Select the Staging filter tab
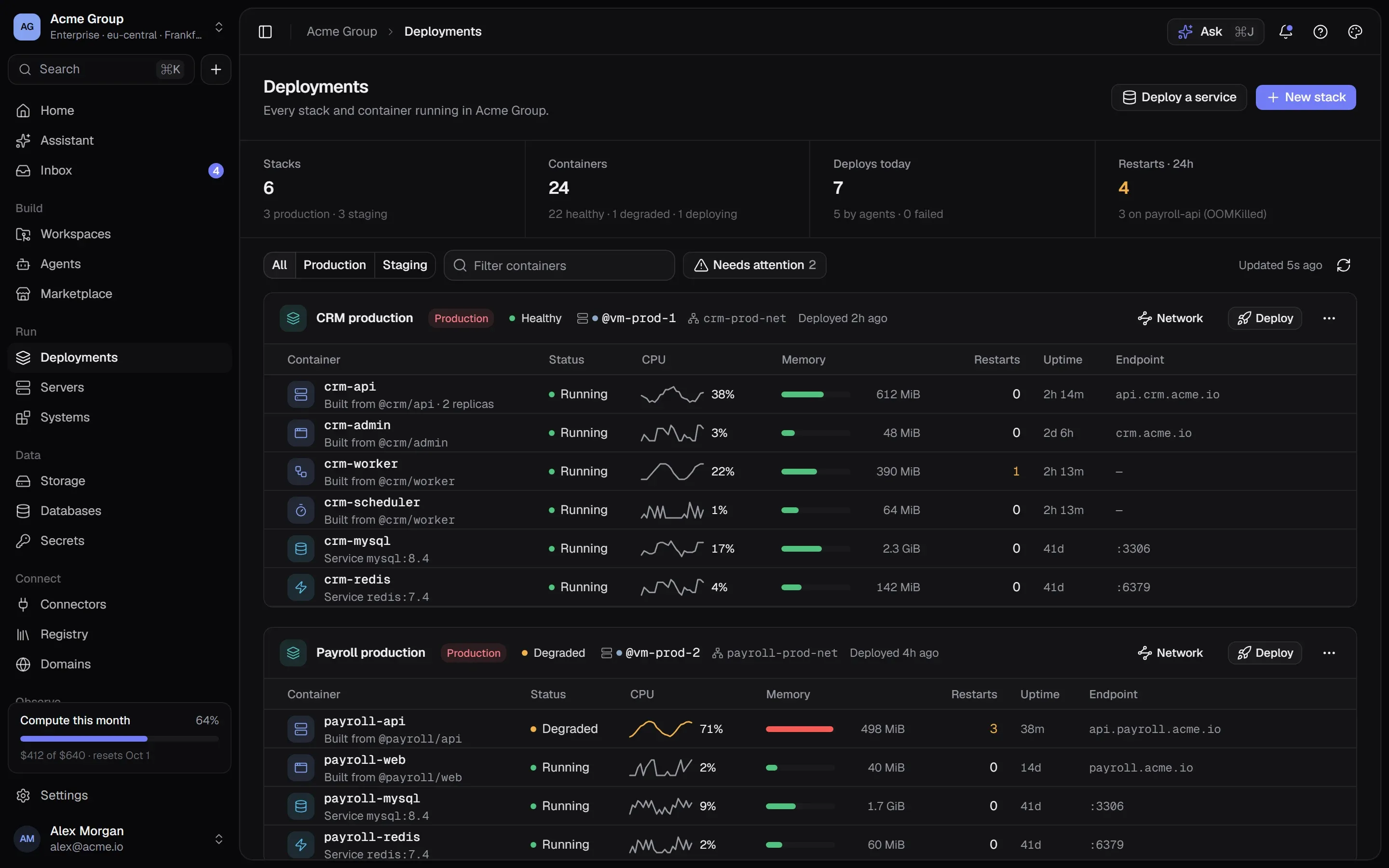The width and height of the screenshot is (1389, 868). (405, 265)
